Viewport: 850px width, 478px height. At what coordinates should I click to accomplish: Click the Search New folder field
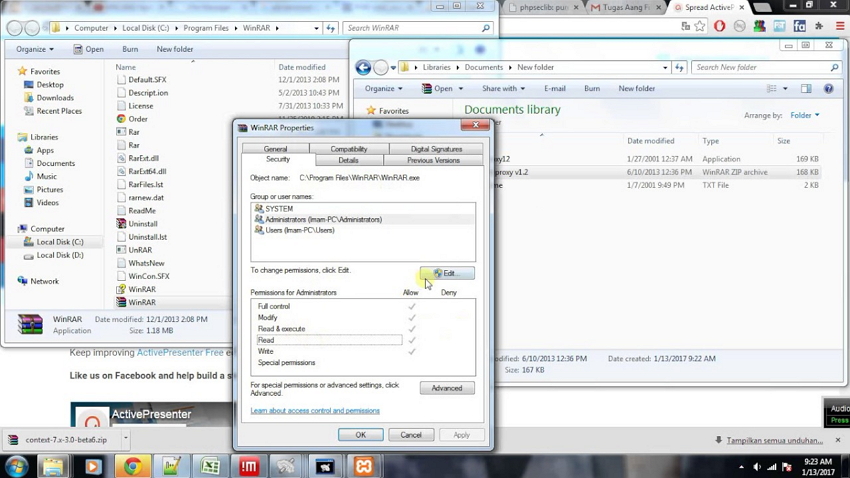coord(766,67)
